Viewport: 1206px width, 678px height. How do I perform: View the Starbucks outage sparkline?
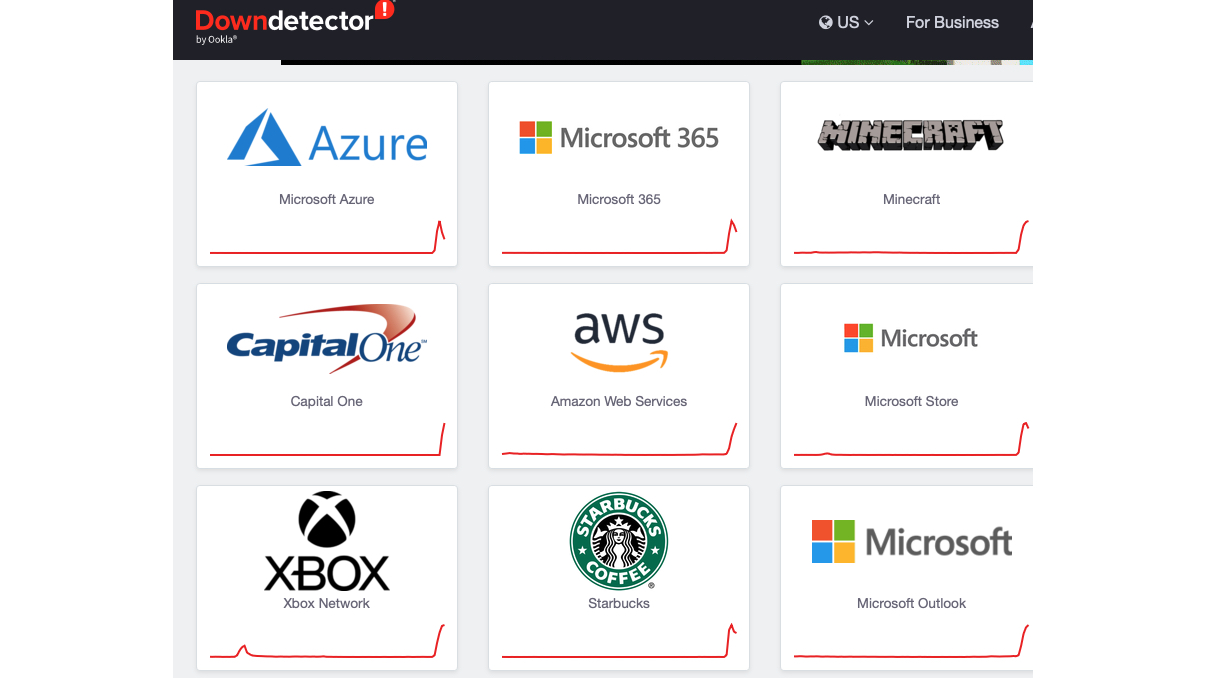point(619,641)
